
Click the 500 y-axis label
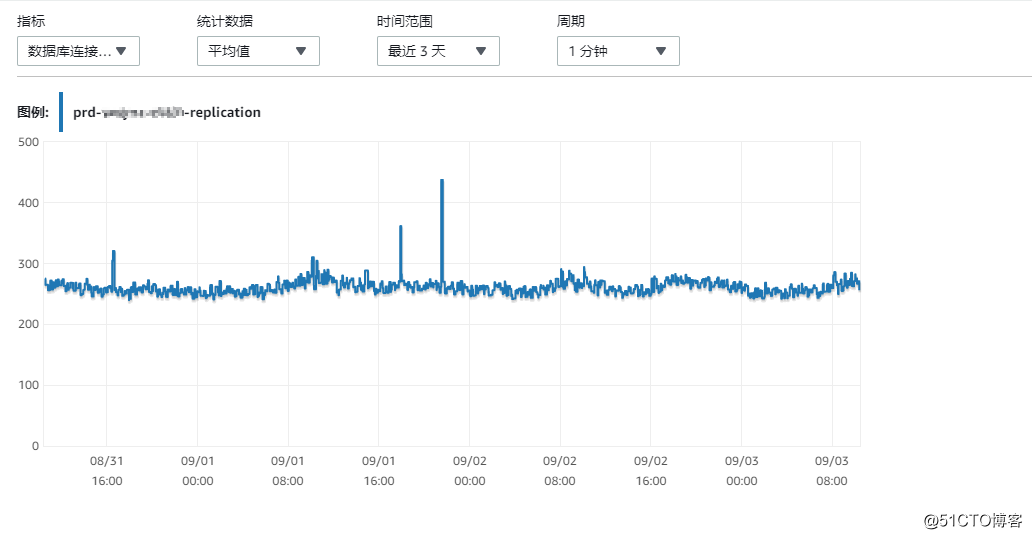pyautogui.click(x=28, y=142)
